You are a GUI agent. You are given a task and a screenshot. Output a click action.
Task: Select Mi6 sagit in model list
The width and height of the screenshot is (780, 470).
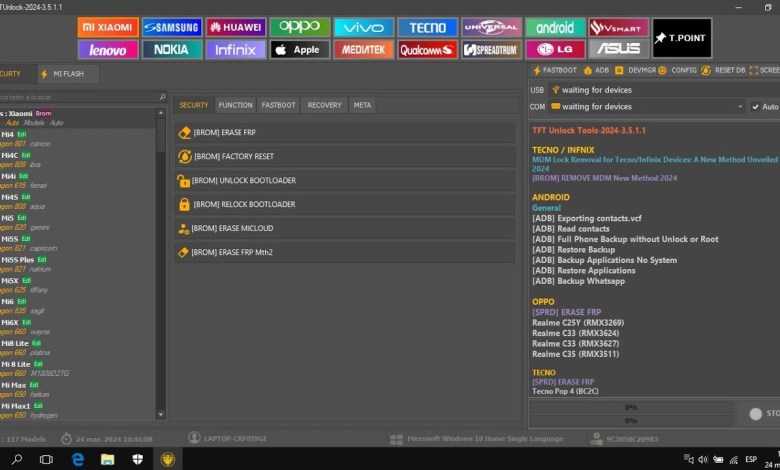77,306
